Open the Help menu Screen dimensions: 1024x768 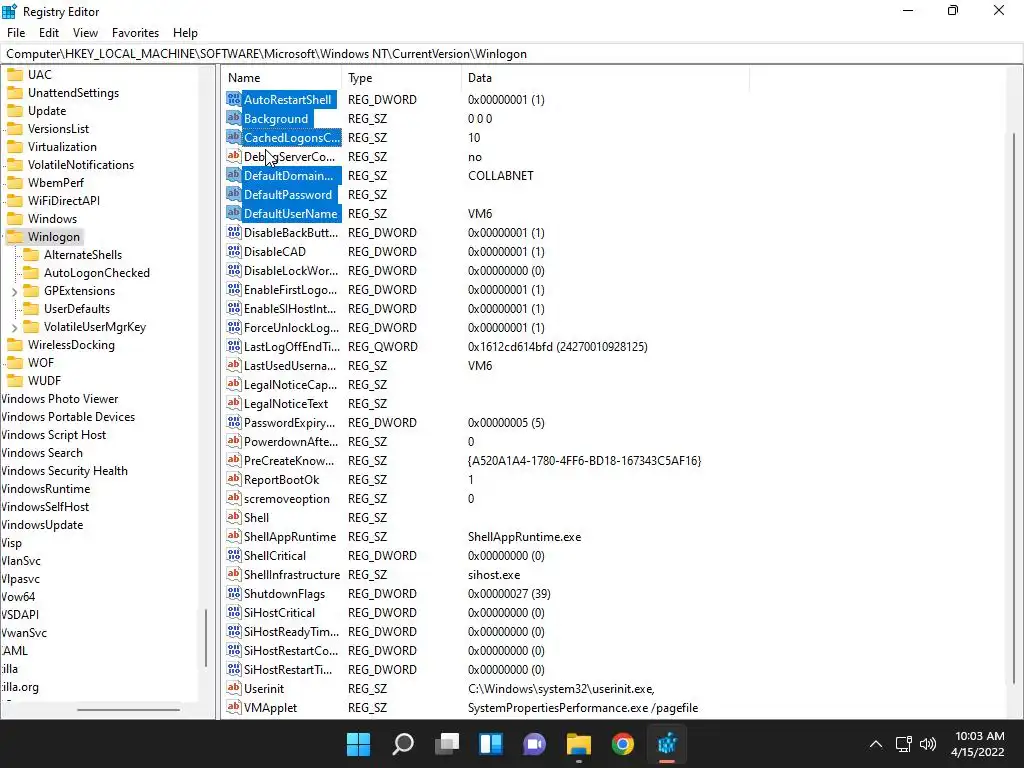pos(185,33)
